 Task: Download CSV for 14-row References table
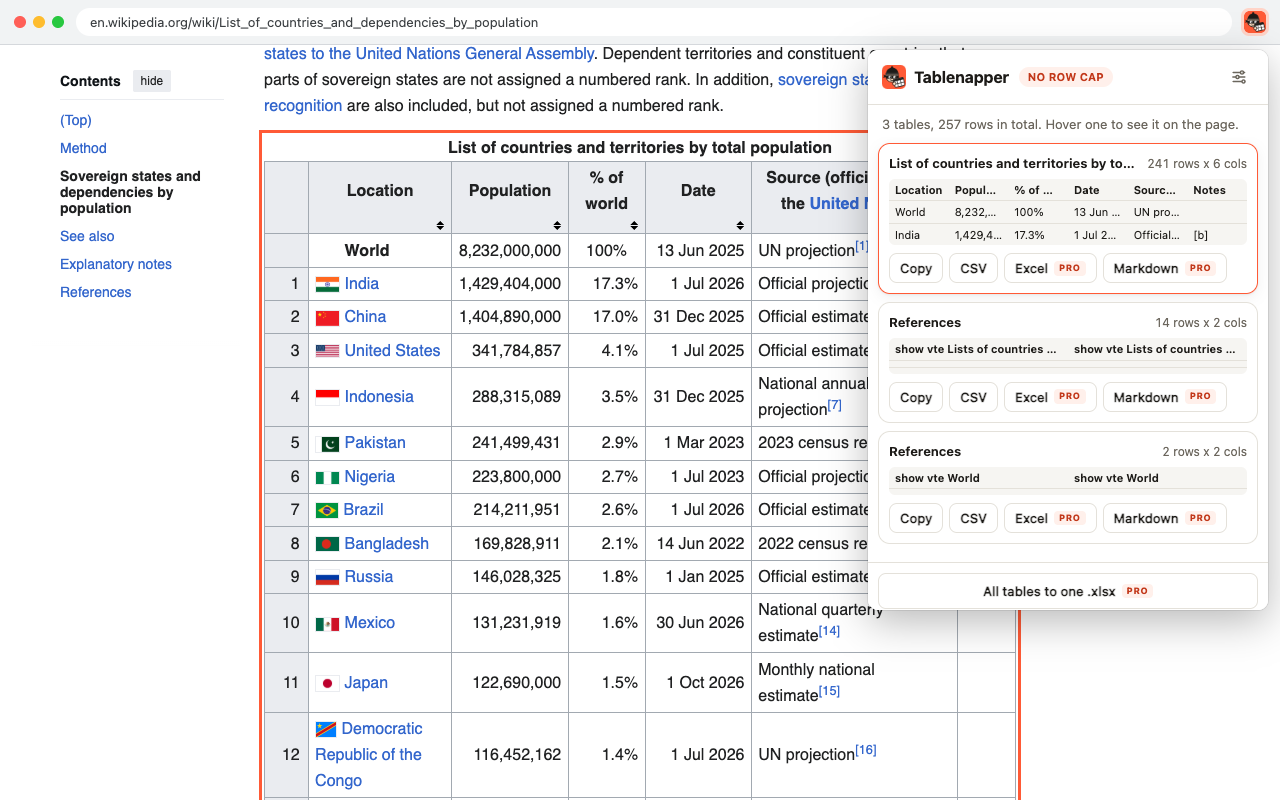click(x=973, y=397)
